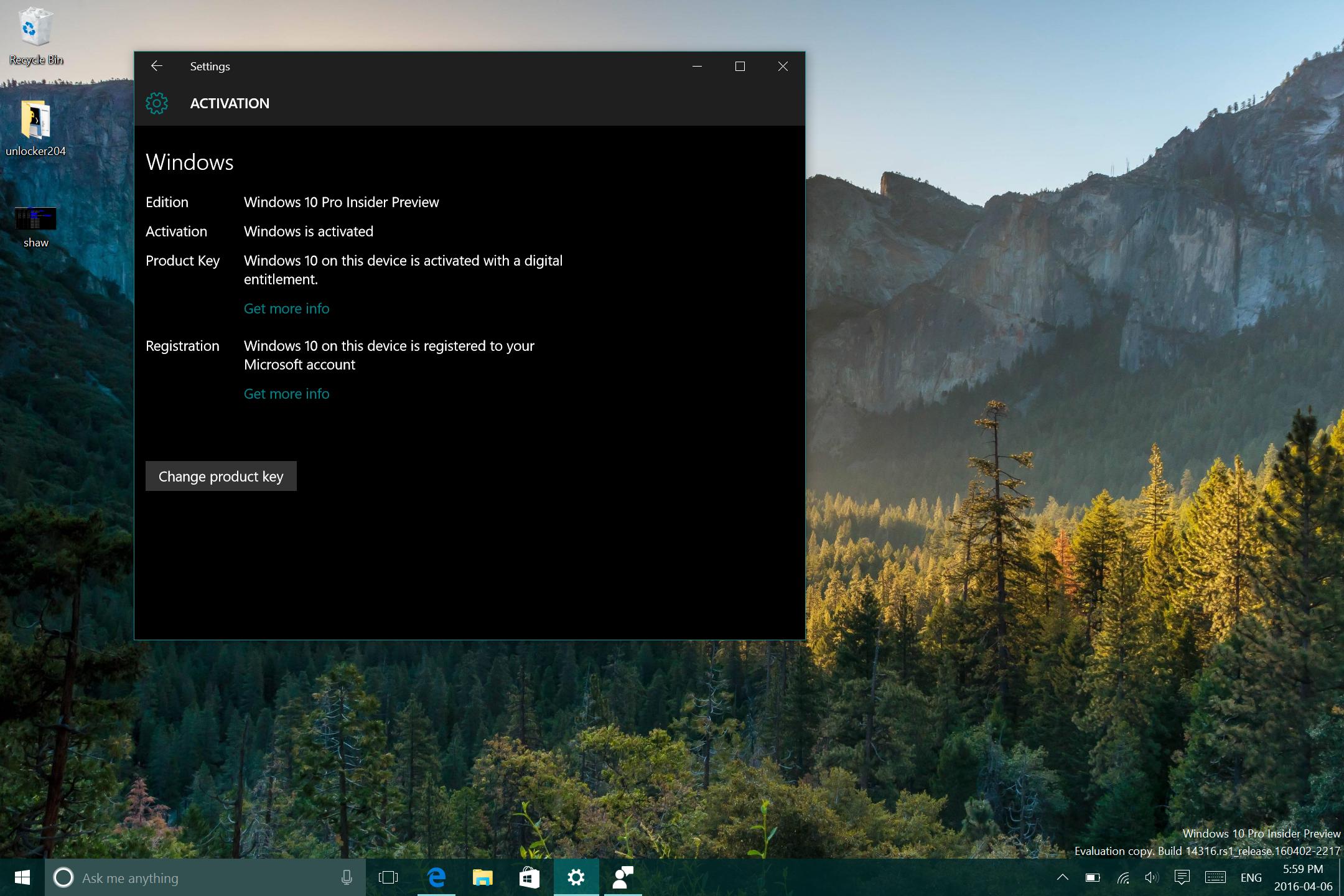This screenshot has height=896, width=1344.
Task: Minimize the Settings window
Action: pos(697,66)
